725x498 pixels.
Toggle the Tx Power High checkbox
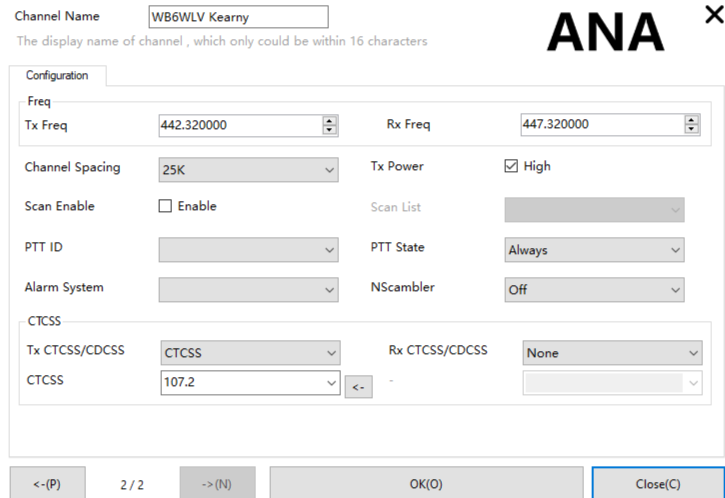[511, 167]
